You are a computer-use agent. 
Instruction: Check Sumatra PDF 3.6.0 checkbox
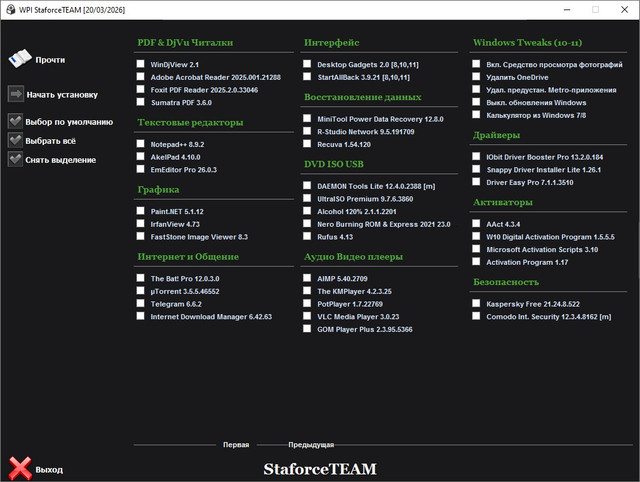click(140, 102)
